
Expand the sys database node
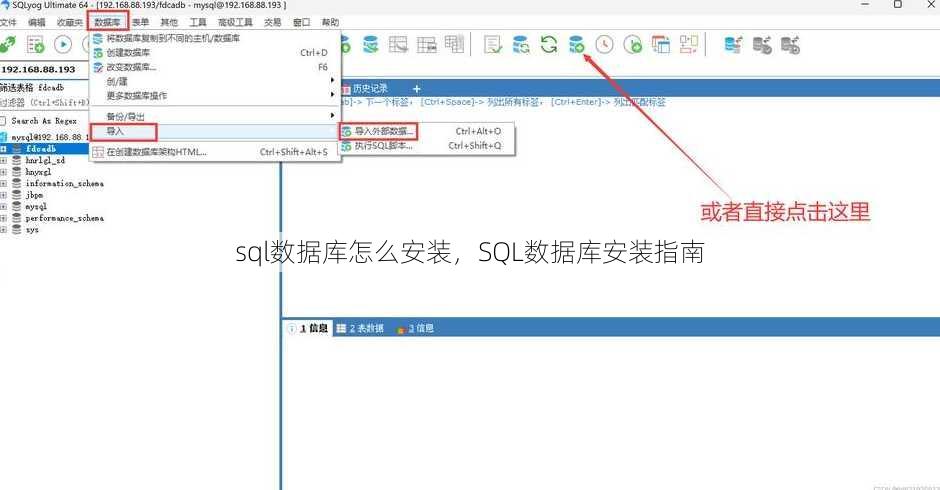click(3, 230)
